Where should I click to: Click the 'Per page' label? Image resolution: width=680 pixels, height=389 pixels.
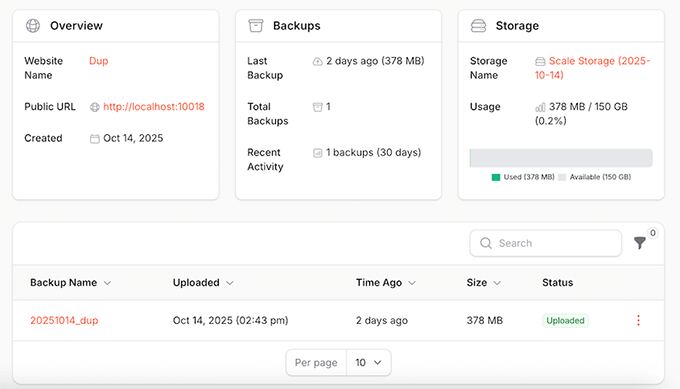coord(316,363)
